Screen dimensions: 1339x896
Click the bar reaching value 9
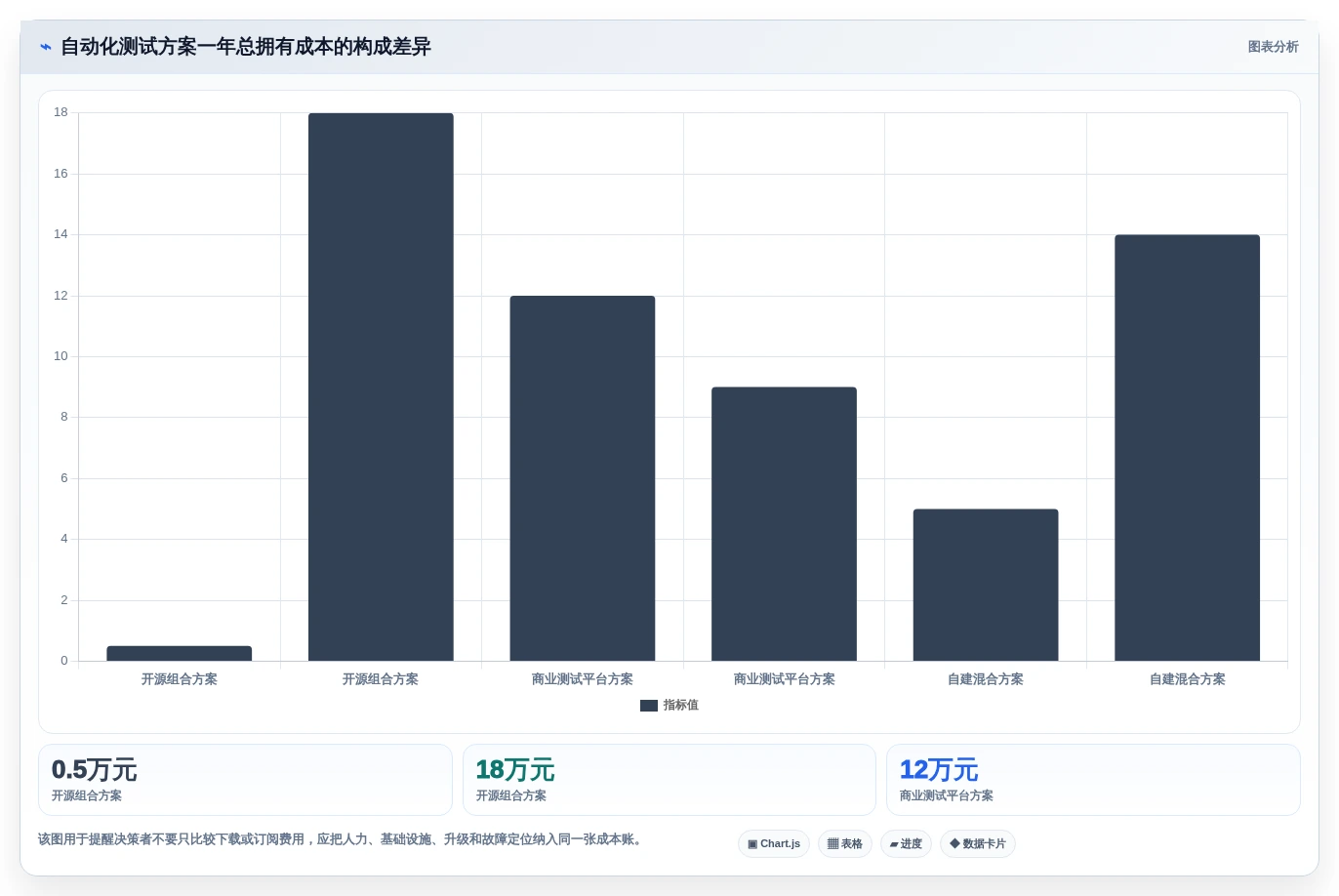(784, 524)
